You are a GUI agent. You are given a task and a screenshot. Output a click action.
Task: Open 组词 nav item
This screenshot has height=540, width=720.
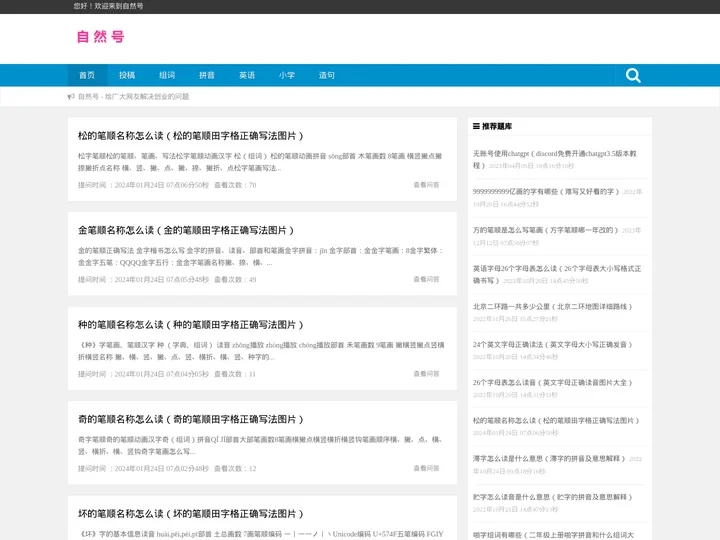click(167, 75)
